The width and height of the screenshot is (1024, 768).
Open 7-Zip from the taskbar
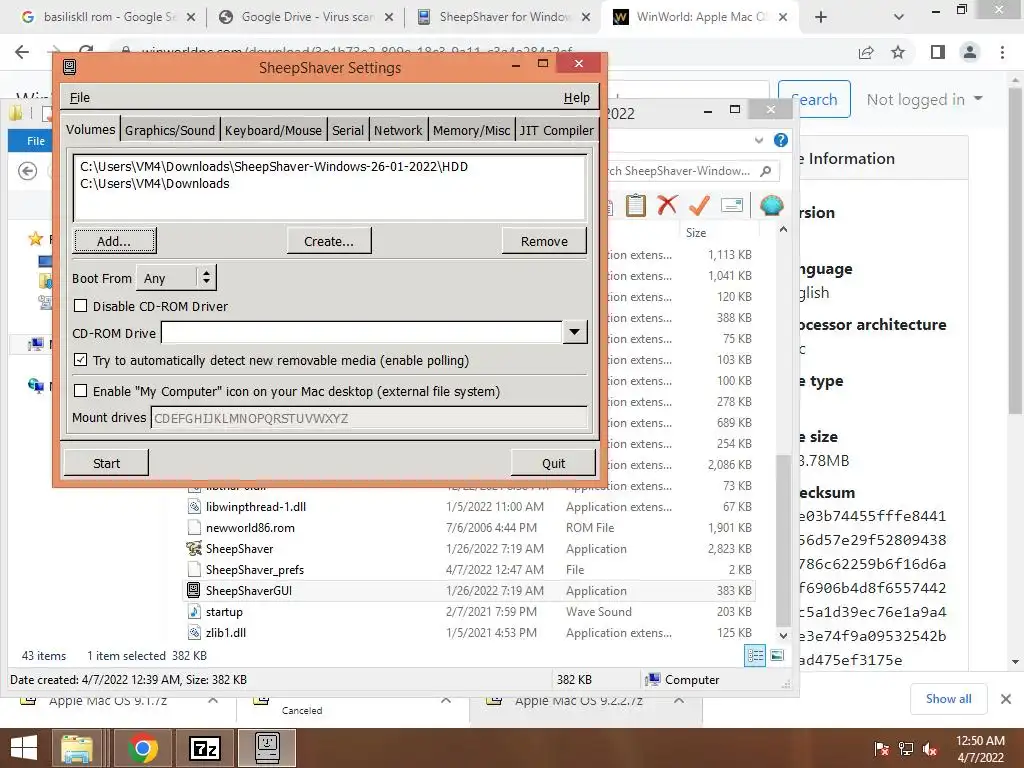click(x=204, y=748)
